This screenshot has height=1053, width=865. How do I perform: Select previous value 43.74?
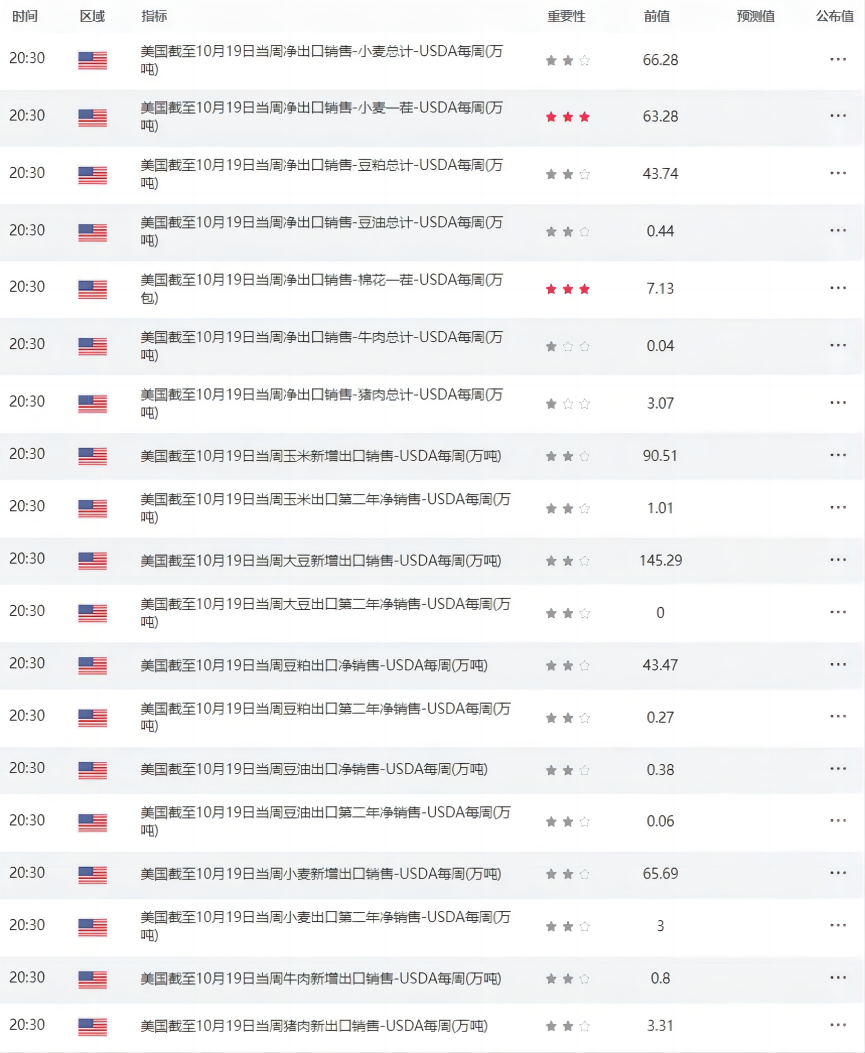[x=660, y=173]
